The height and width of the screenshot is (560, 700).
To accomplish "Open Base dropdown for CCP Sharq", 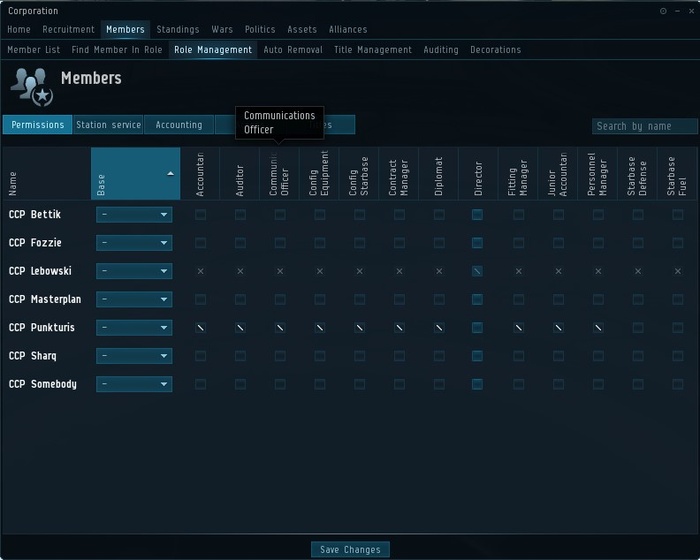I will 134,356.
